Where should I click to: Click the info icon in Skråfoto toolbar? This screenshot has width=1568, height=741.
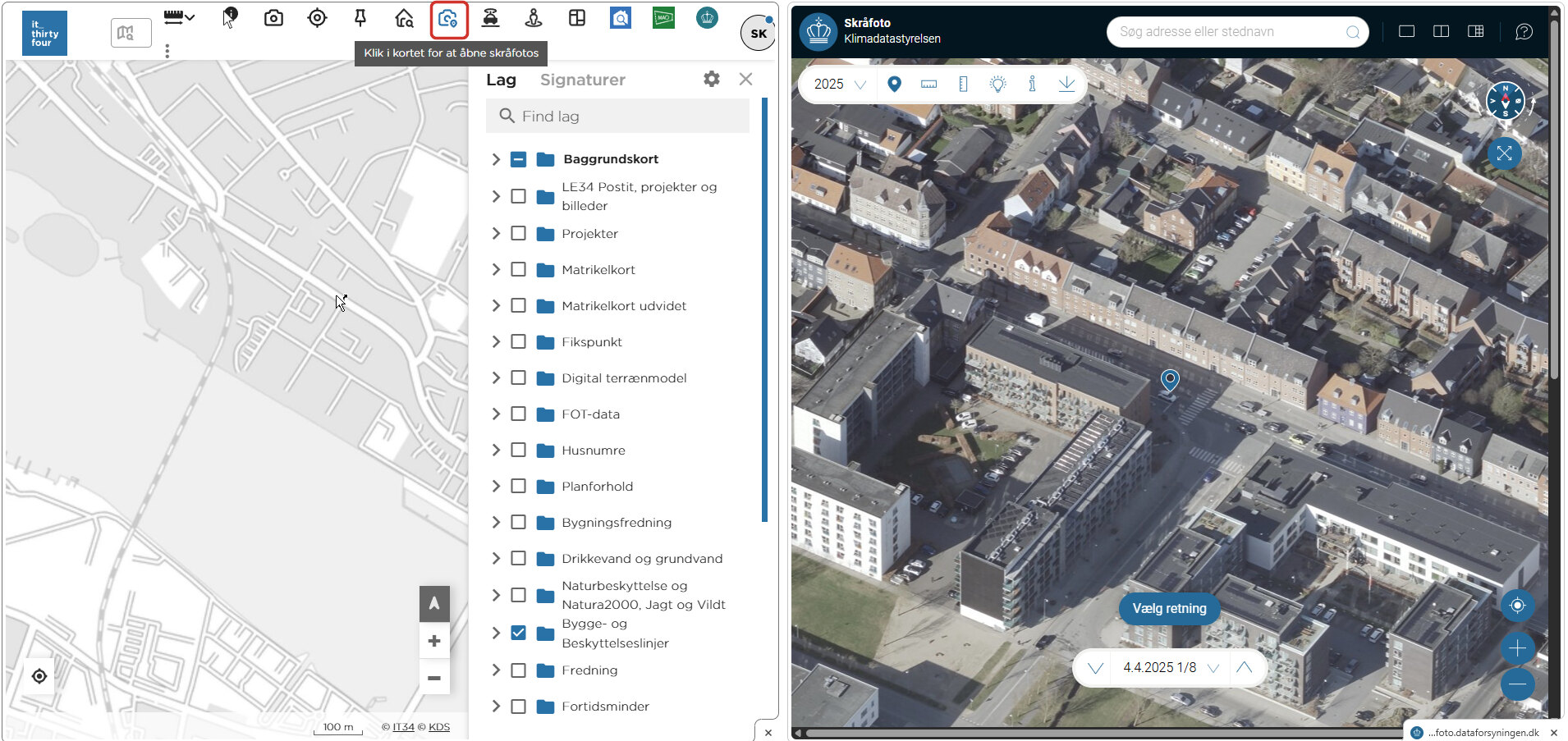tap(1032, 84)
